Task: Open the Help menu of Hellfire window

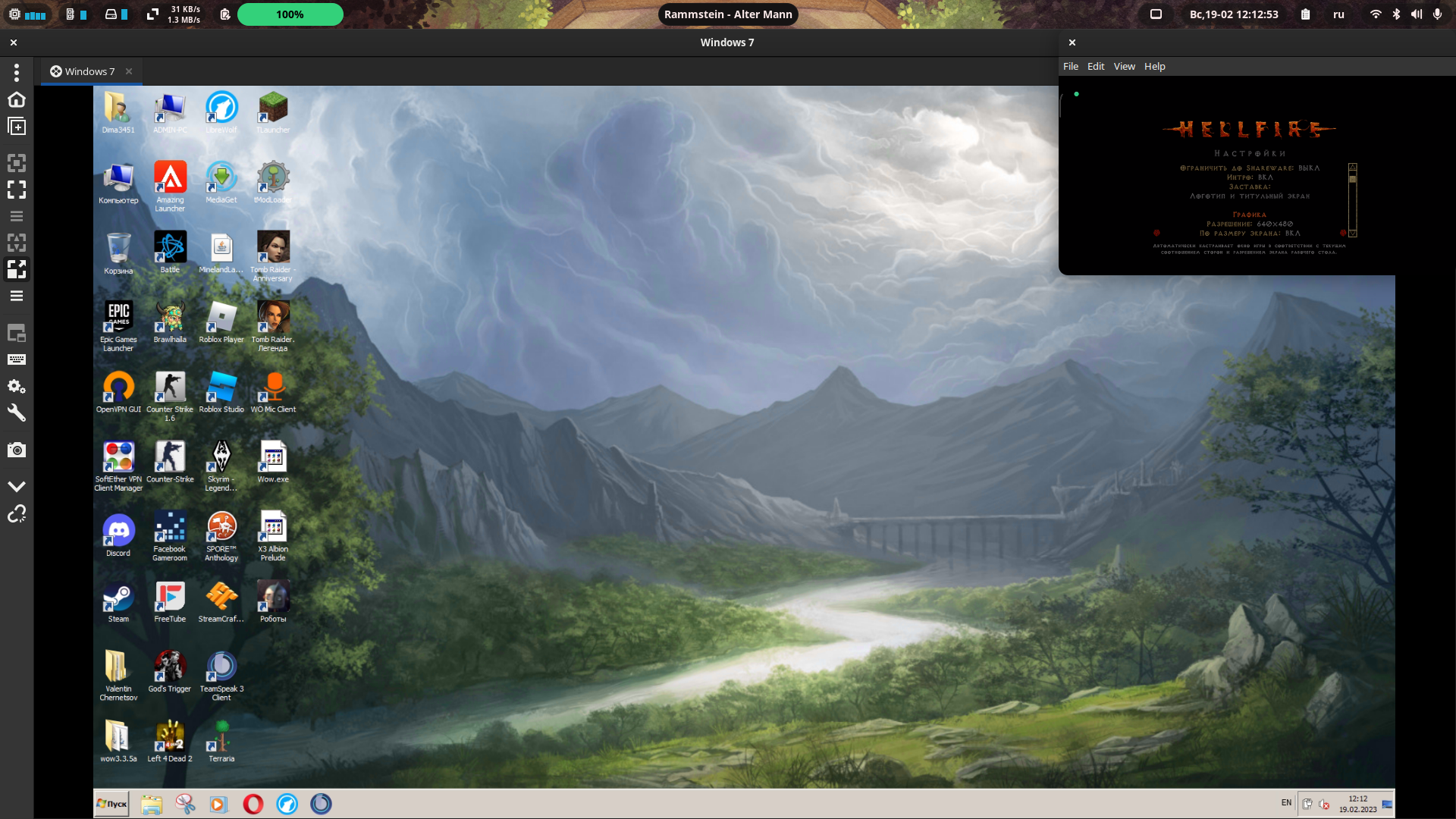Action: 1154,67
